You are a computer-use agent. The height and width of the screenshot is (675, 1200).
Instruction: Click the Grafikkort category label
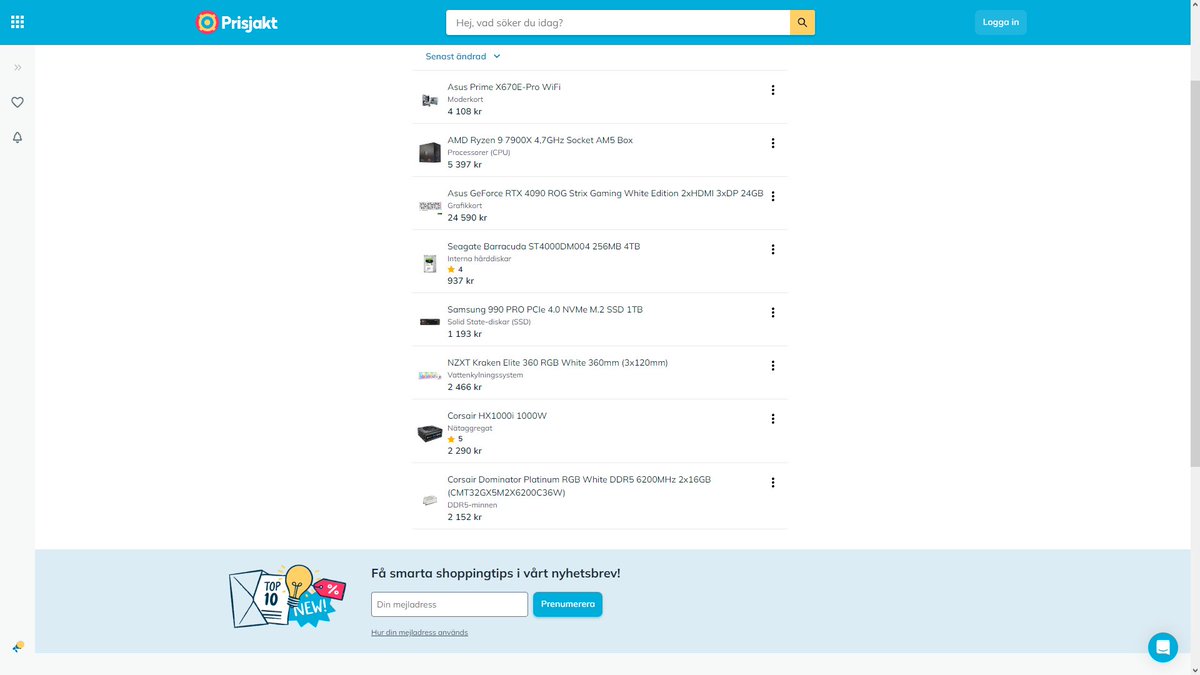(x=464, y=205)
